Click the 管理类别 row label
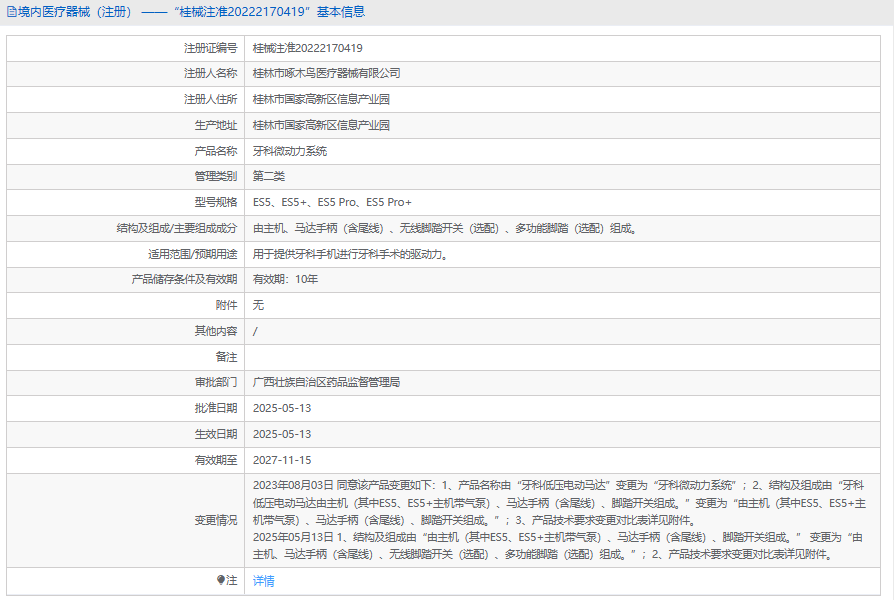 click(215, 176)
